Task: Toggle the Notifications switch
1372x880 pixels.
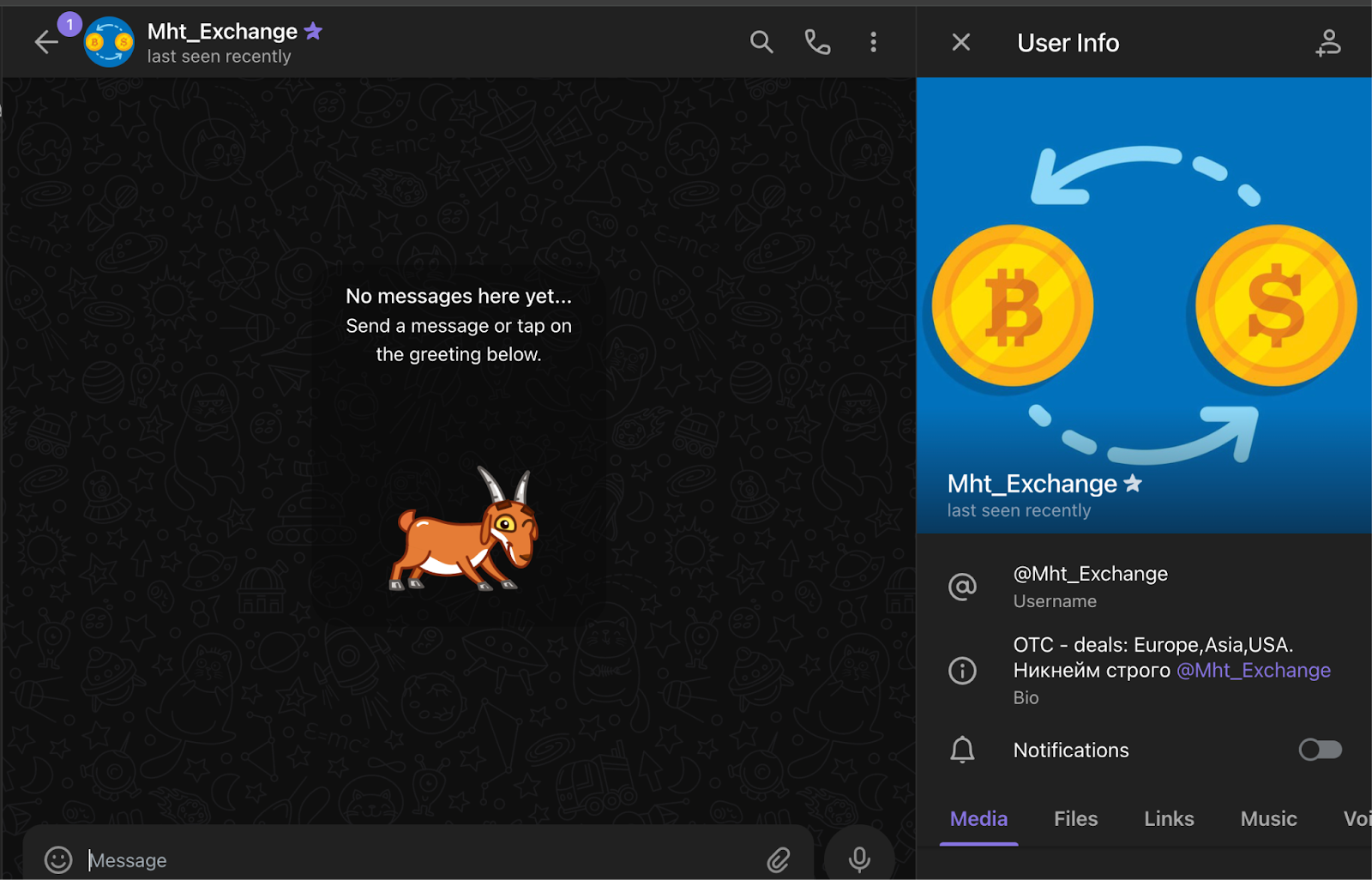Action: point(1321,750)
